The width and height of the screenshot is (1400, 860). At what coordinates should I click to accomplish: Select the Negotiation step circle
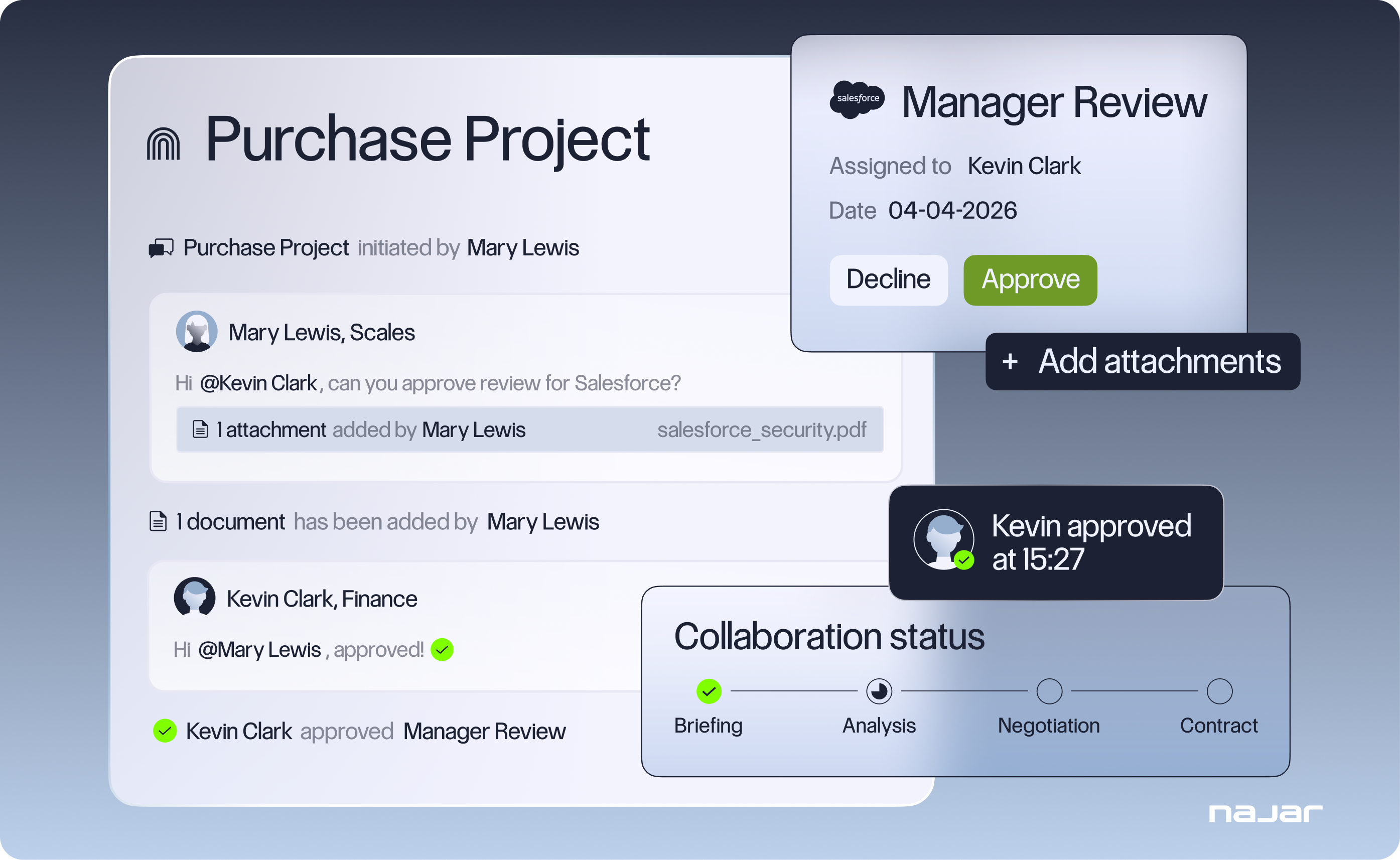[1049, 691]
